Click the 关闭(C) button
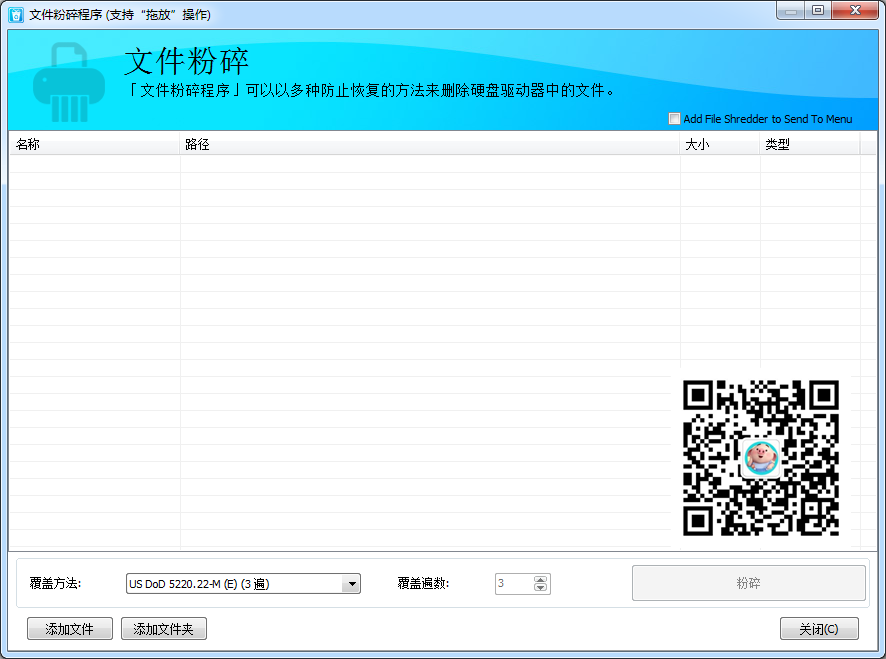Viewport: 886px width, 659px height. click(x=819, y=628)
